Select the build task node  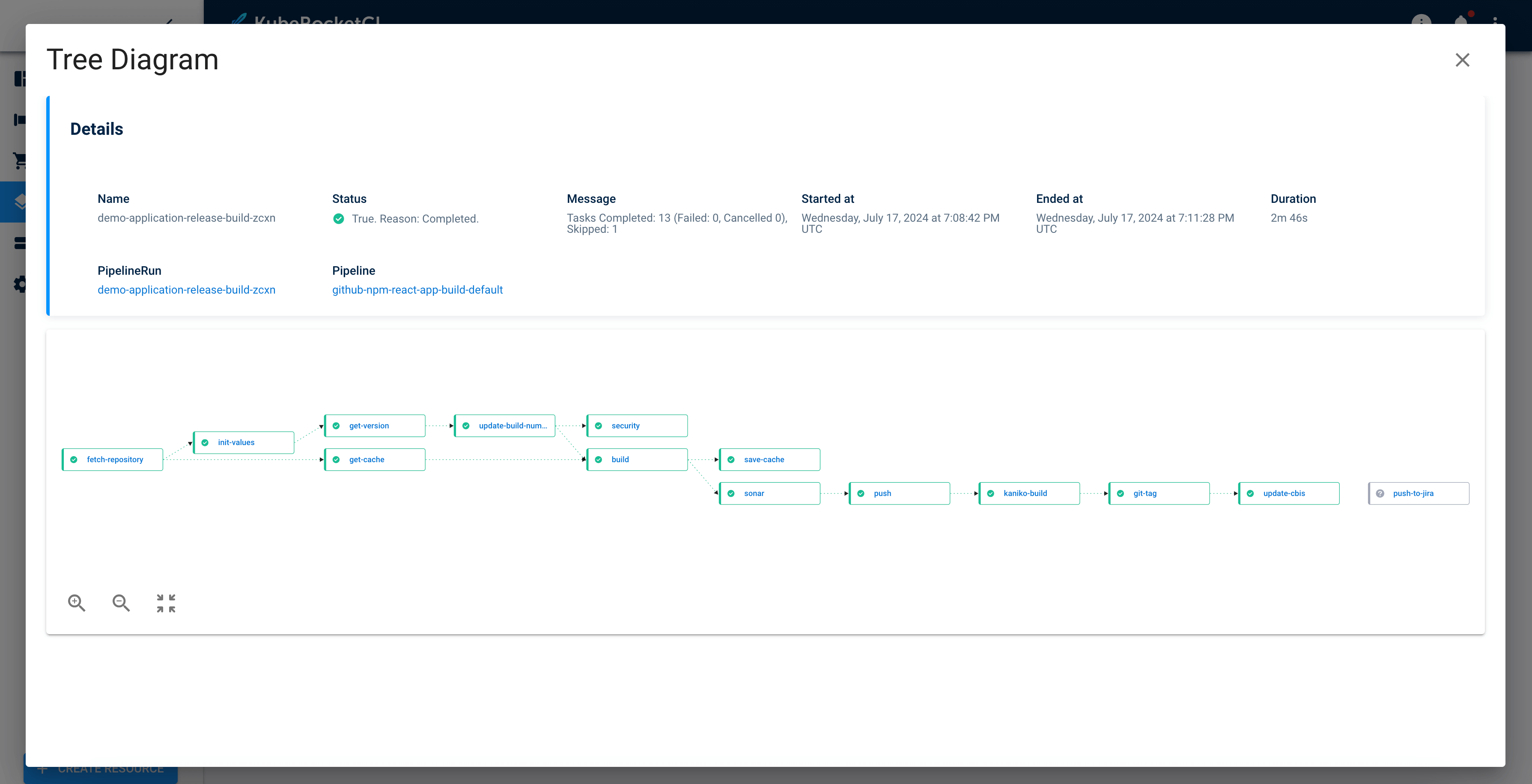pyautogui.click(x=637, y=460)
